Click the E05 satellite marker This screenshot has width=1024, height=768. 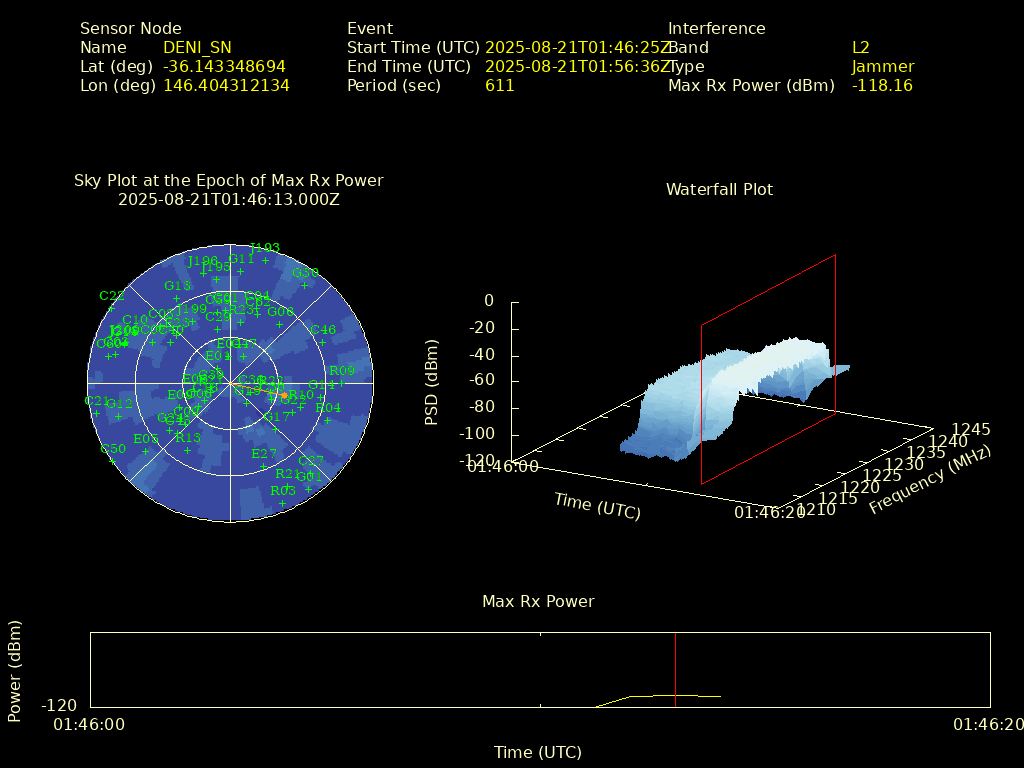[145, 451]
